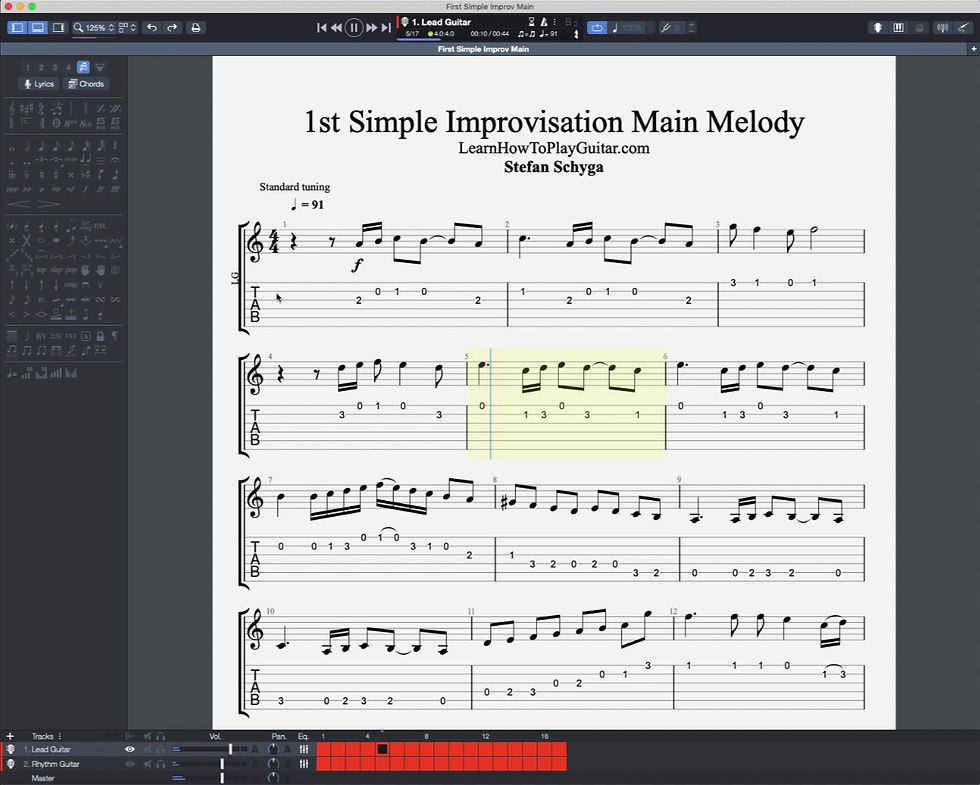This screenshot has height=785, width=980.
Task: Click the pilcrow paragraph icon
Action: click(115, 336)
